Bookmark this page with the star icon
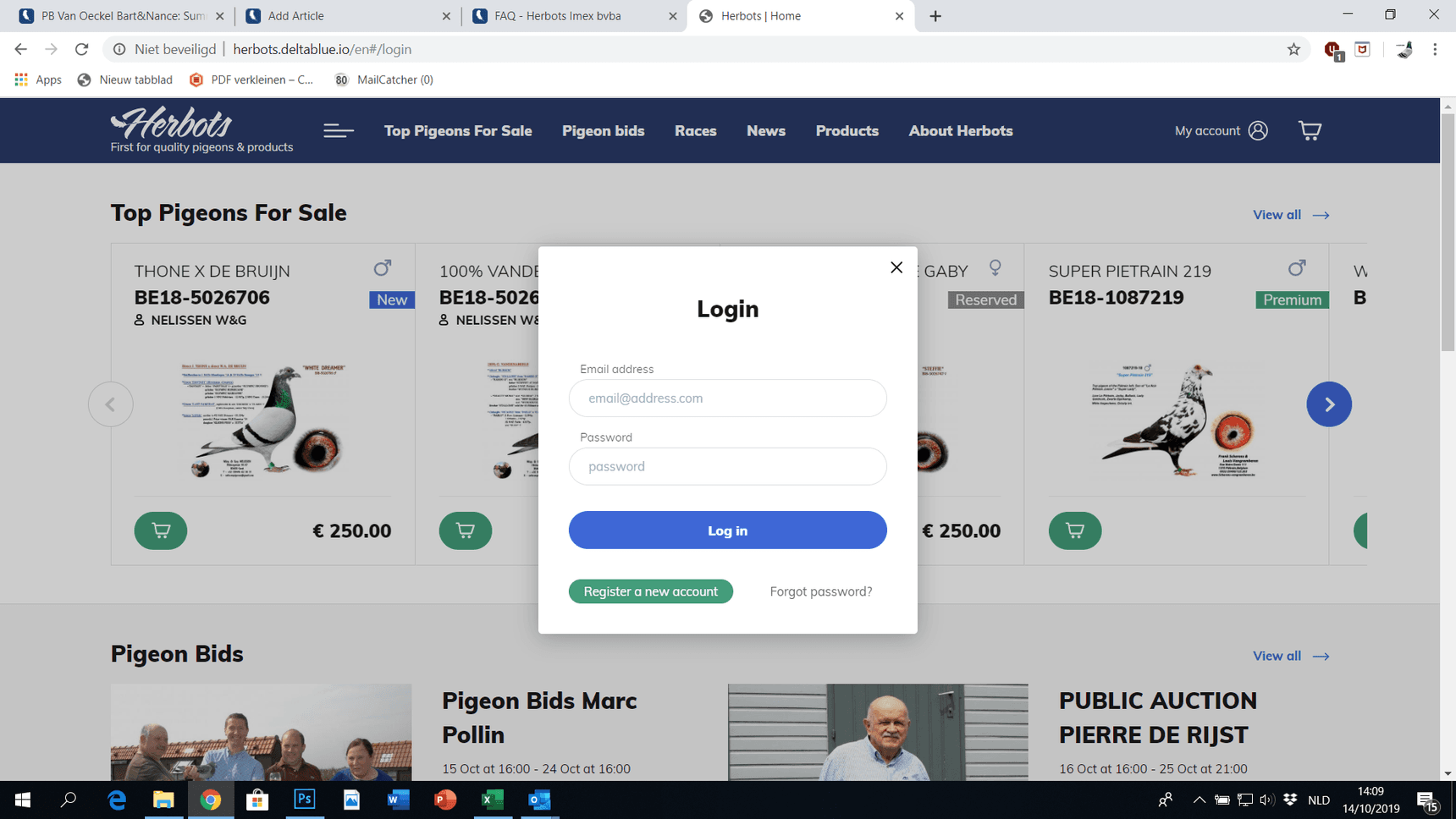Viewport: 1456px width, 819px height. (x=1293, y=49)
